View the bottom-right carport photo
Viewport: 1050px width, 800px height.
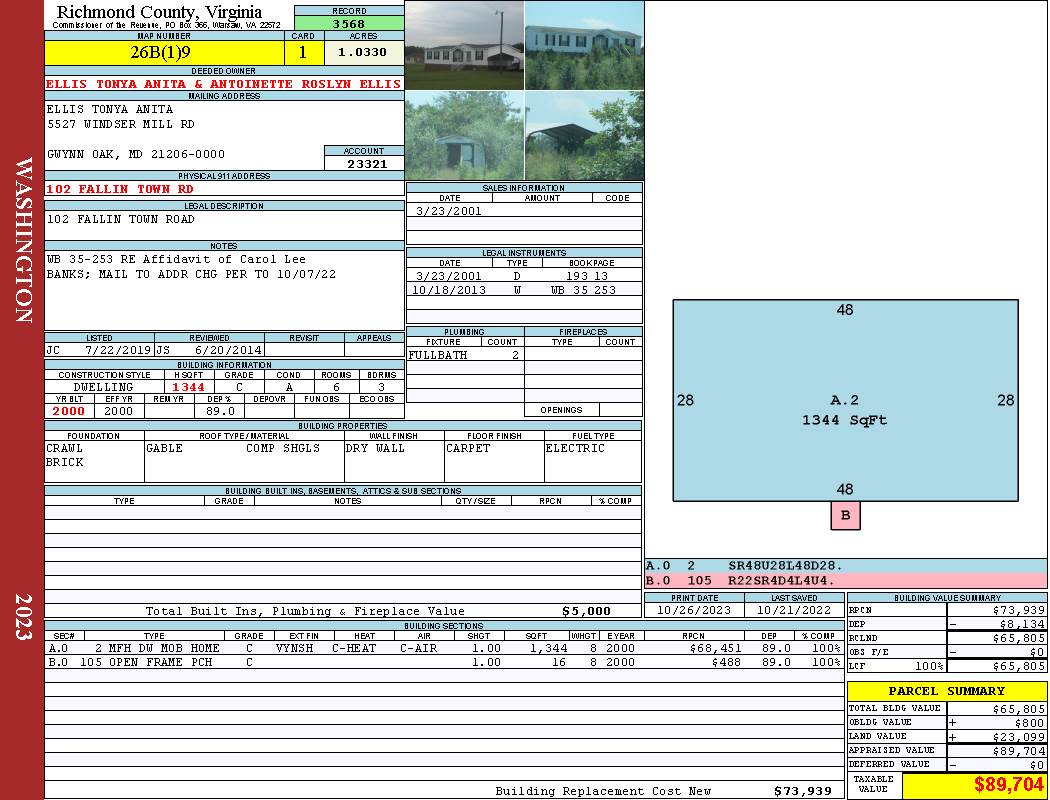(584, 135)
